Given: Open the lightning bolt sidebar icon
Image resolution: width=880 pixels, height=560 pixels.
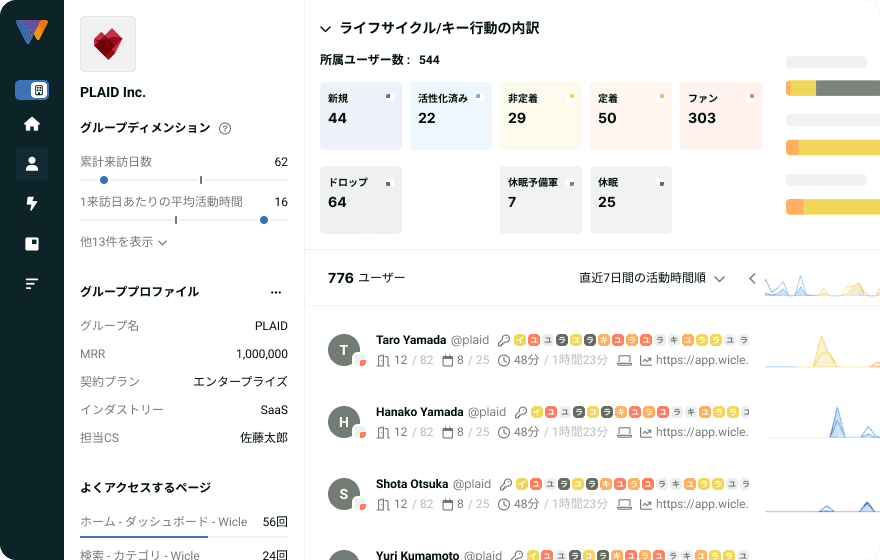Looking at the screenshot, I should [32, 203].
